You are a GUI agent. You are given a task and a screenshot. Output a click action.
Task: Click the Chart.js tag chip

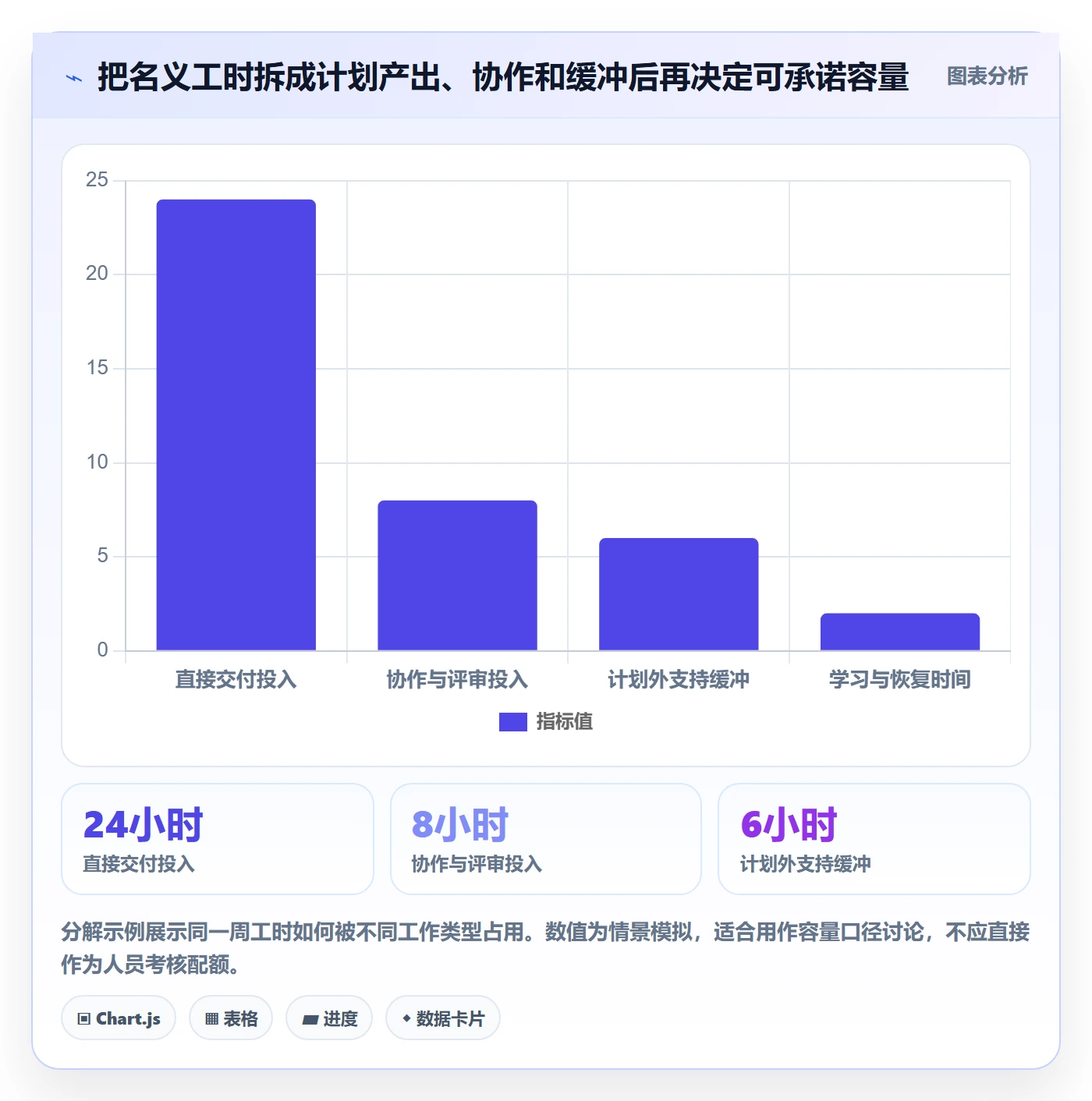tap(119, 1018)
